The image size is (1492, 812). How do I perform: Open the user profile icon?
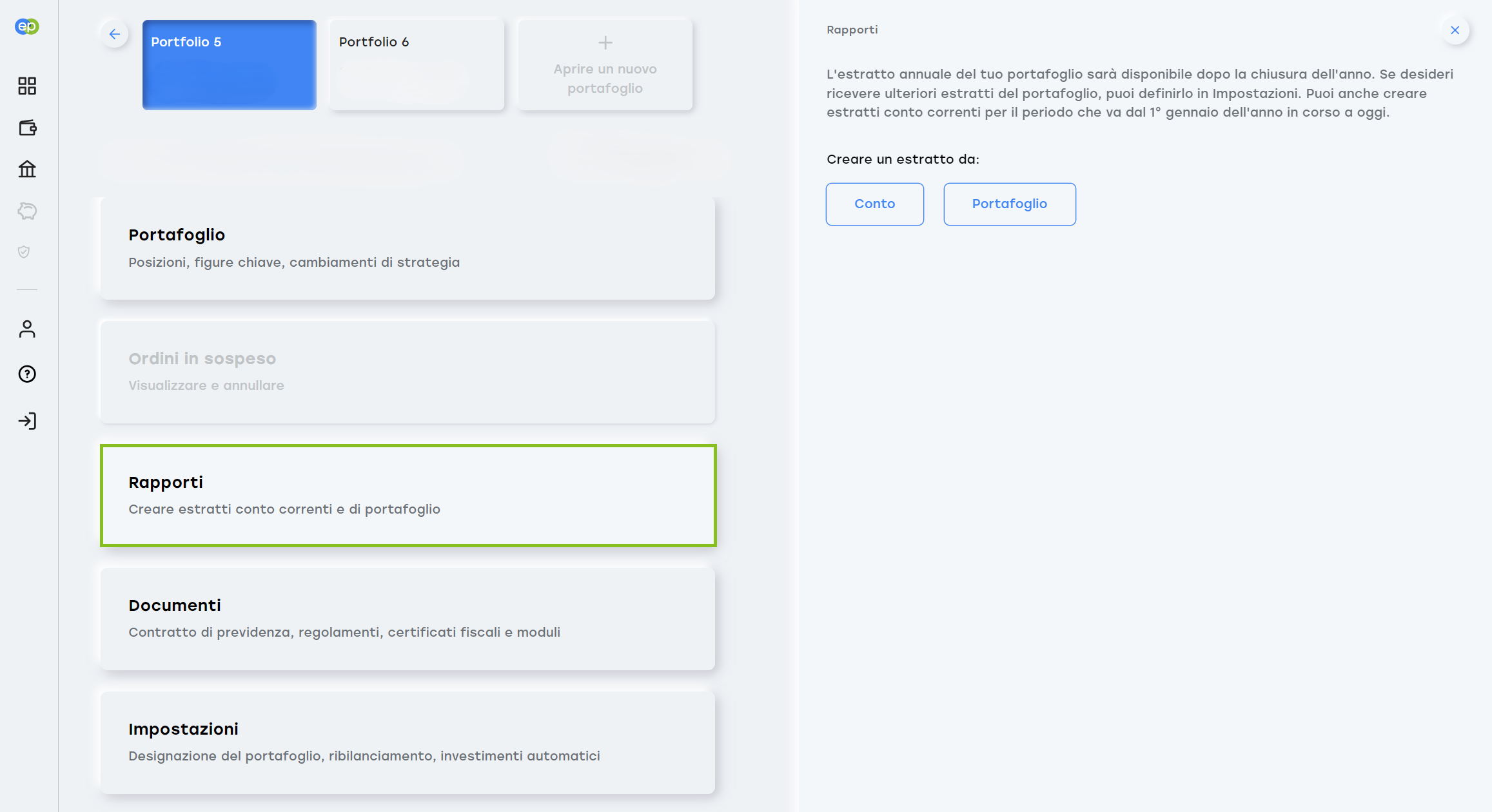(x=27, y=329)
